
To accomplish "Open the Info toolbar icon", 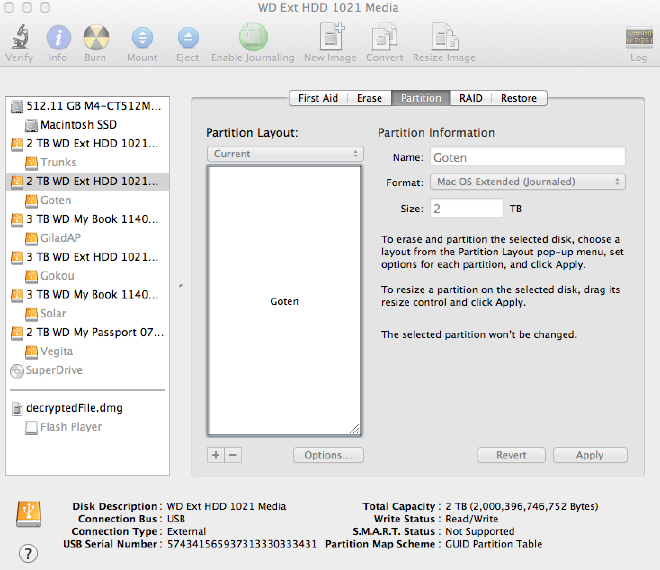I will pos(58,37).
